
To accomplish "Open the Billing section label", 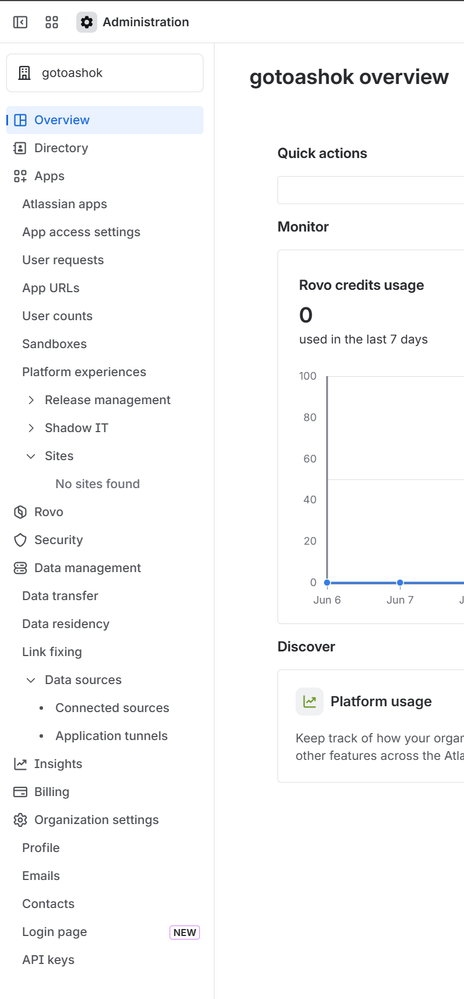I will (x=52, y=791).
